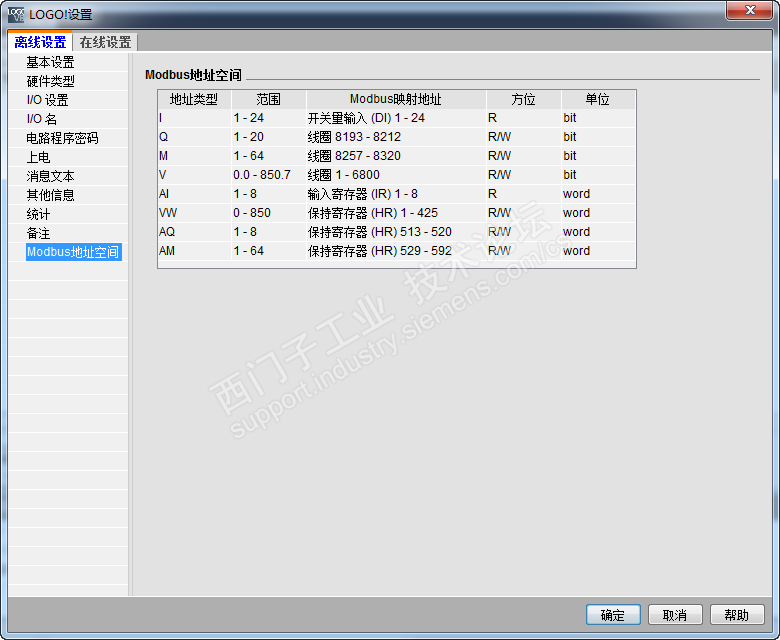The image size is (780, 640).
Task: Select 基本设置 in the sidebar
Action: [50, 62]
